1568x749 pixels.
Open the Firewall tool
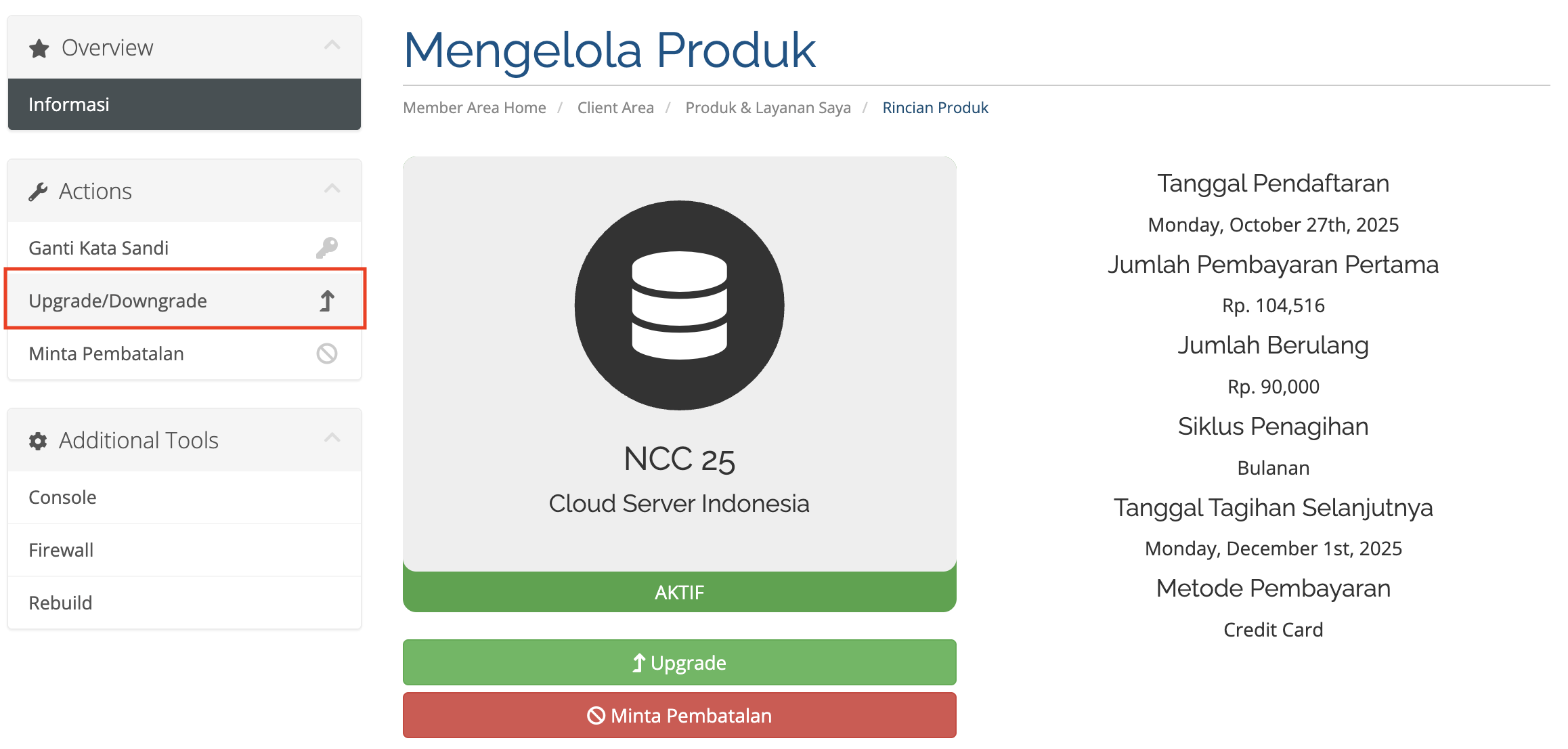pos(61,550)
